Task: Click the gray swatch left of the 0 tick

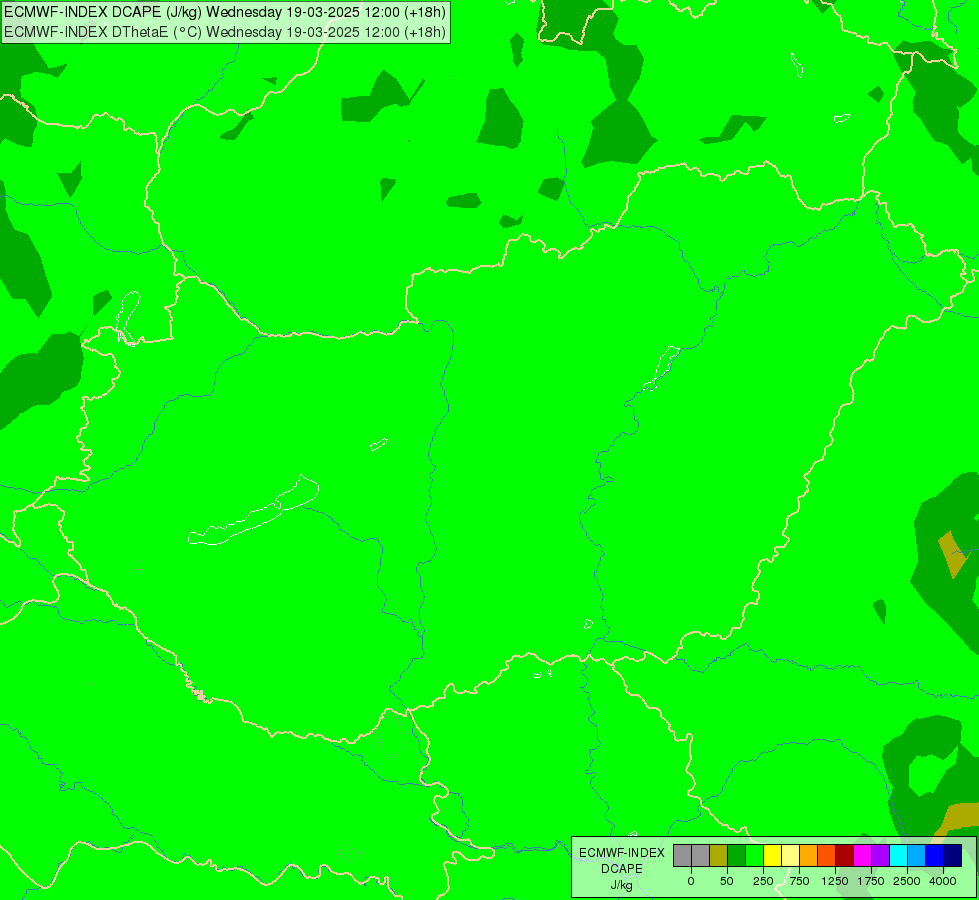Action: click(x=682, y=856)
